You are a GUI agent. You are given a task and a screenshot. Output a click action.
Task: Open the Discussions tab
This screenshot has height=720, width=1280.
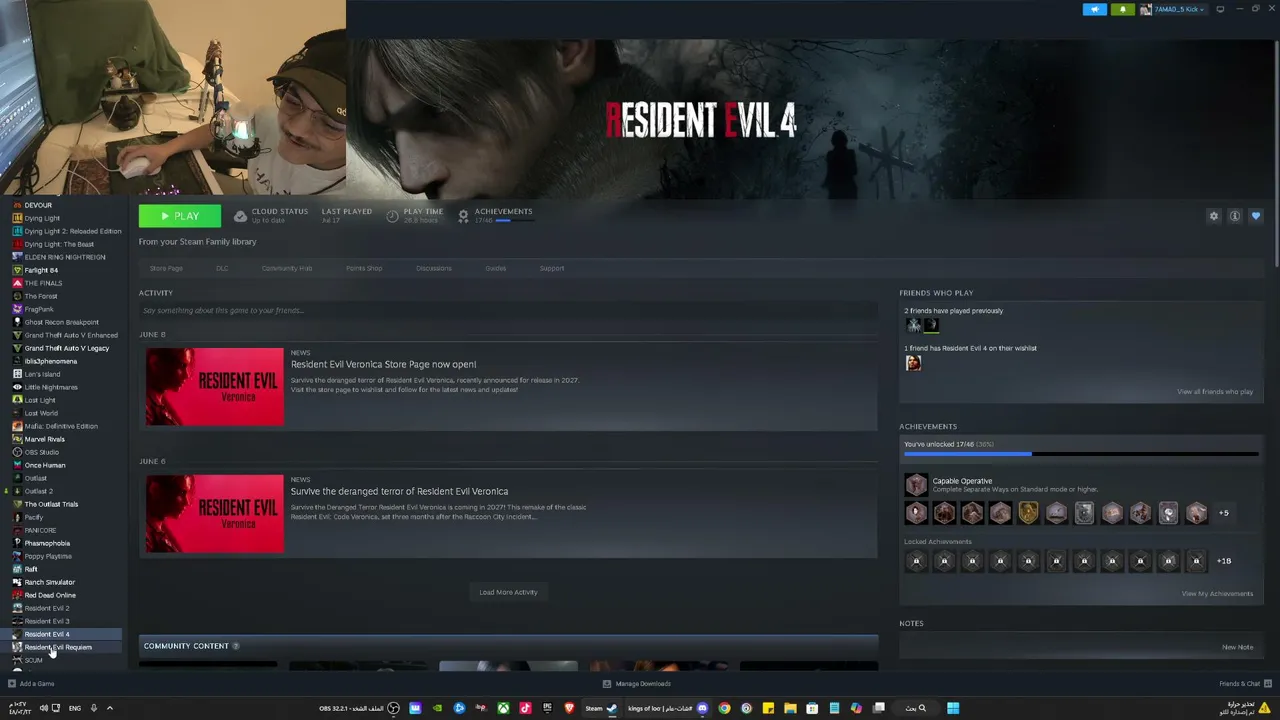click(x=434, y=268)
